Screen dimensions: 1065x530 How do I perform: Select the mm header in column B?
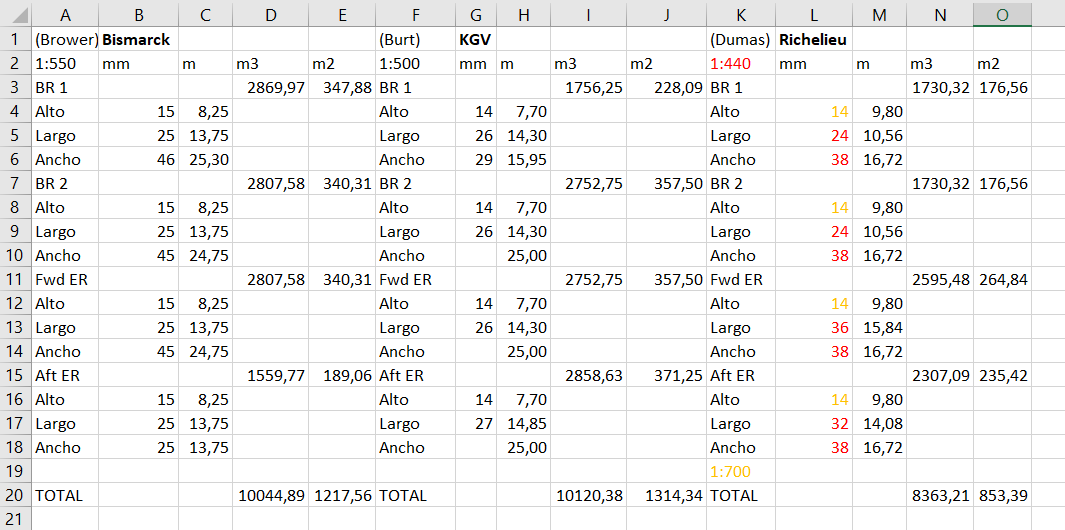(x=139, y=64)
